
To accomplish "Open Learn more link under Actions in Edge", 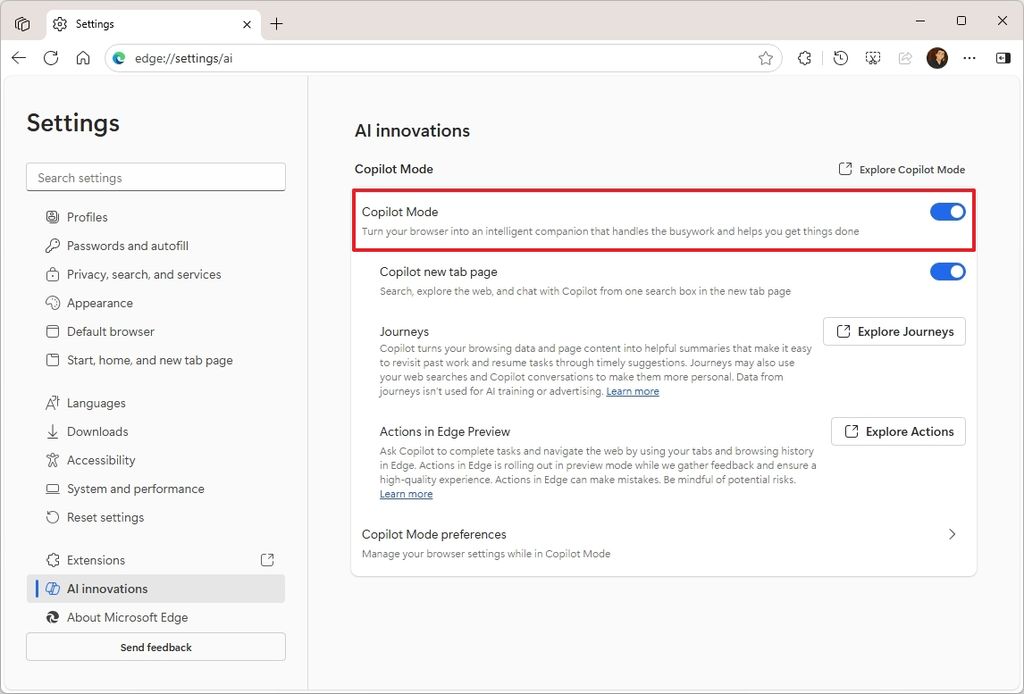I will (x=406, y=494).
